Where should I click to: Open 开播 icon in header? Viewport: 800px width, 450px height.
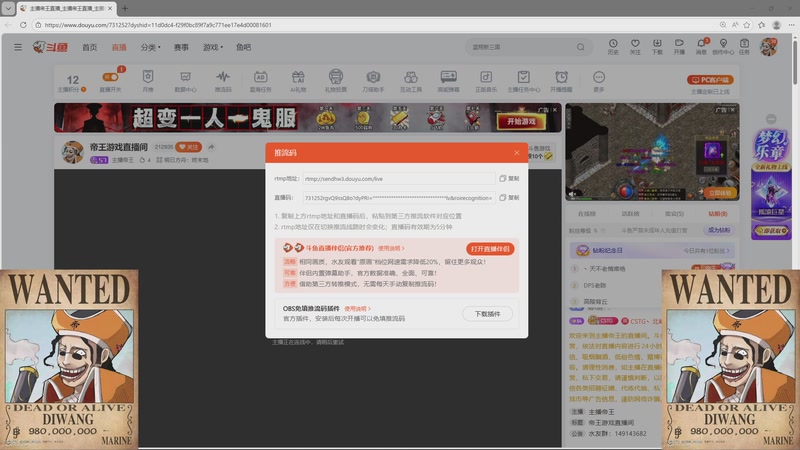coord(679,46)
